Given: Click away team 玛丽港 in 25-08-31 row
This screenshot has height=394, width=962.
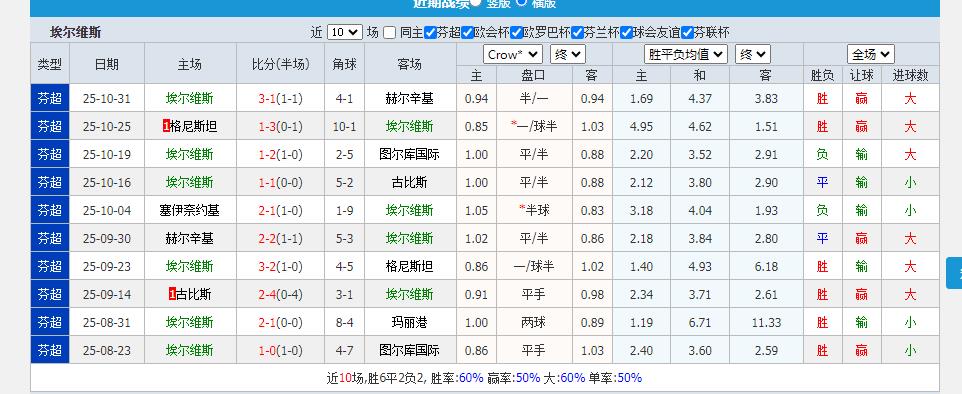Looking at the screenshot, I should [x=409, y=322].
